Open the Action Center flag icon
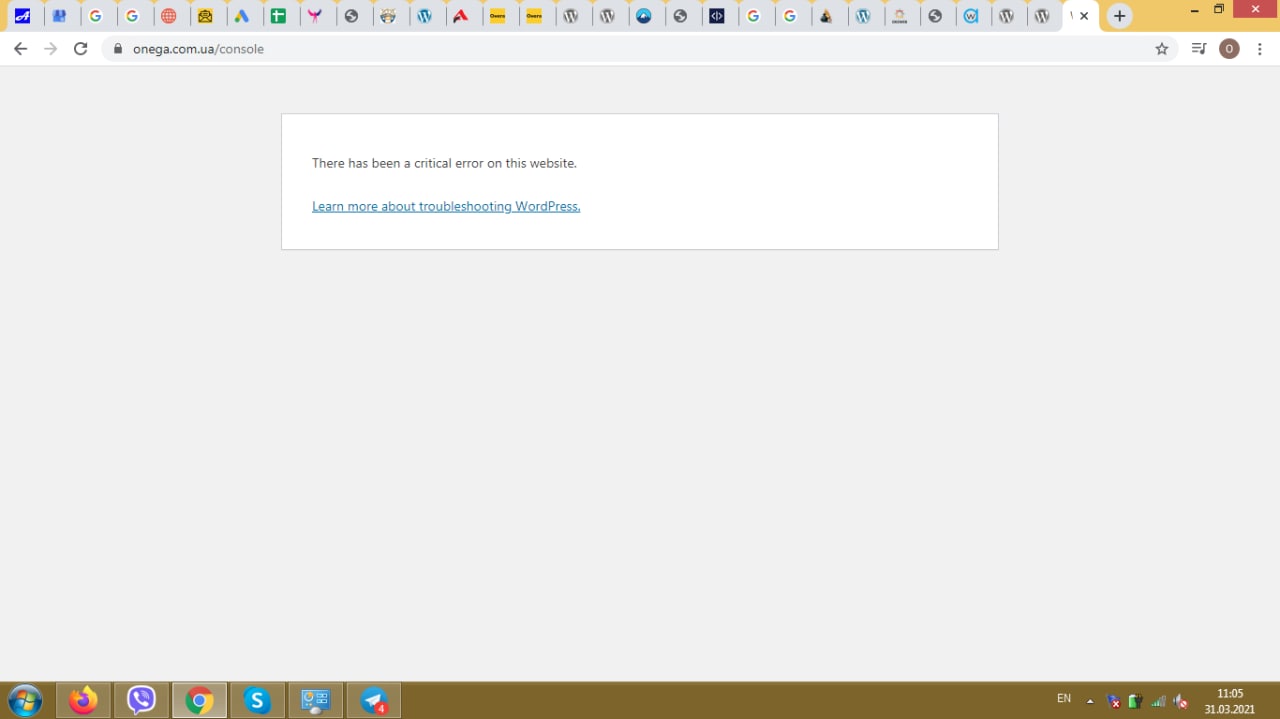Image resolution: width=1280 pixels, height=719 pixels. 1113,701
